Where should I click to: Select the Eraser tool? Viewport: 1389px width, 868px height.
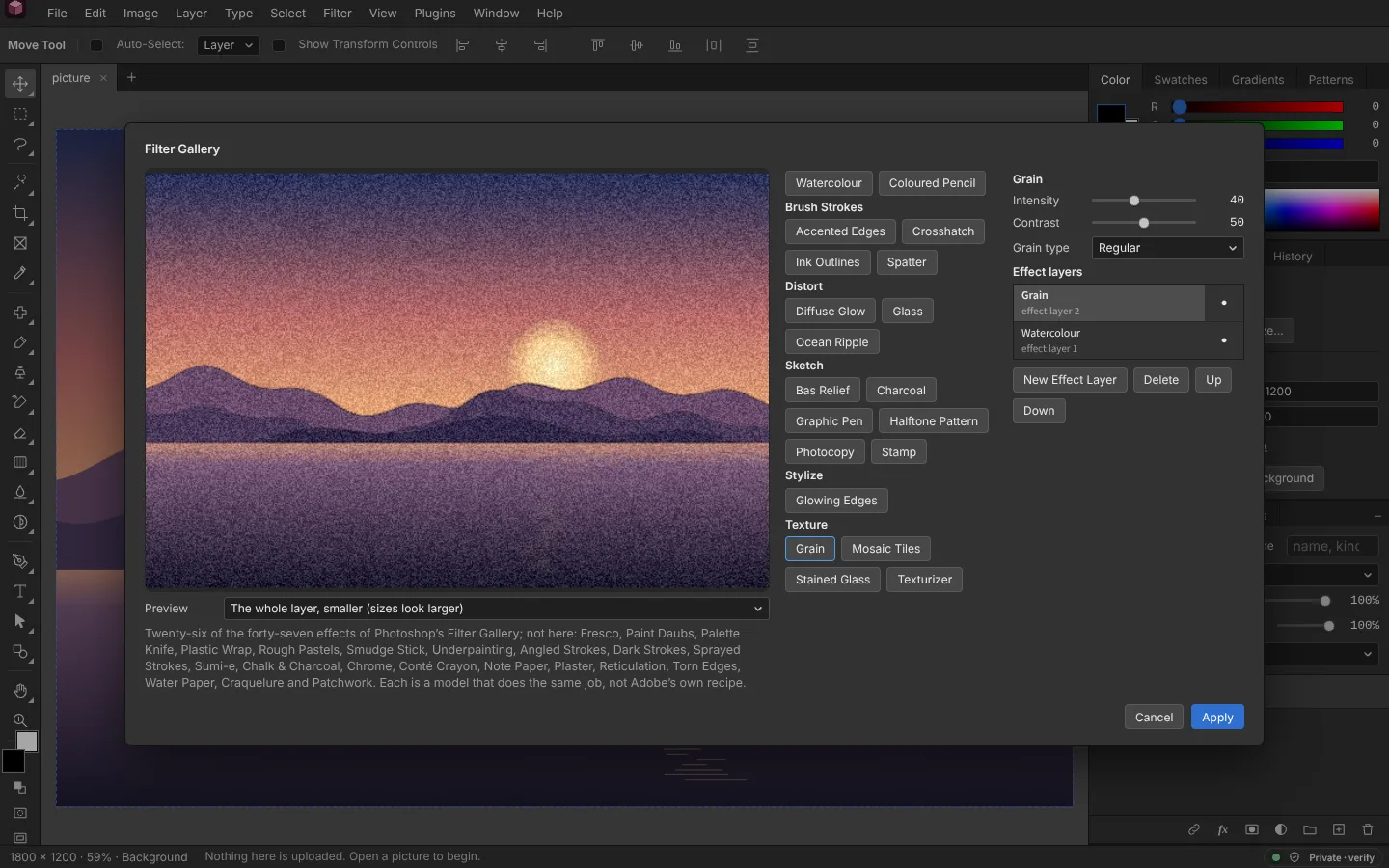point(20,433)
